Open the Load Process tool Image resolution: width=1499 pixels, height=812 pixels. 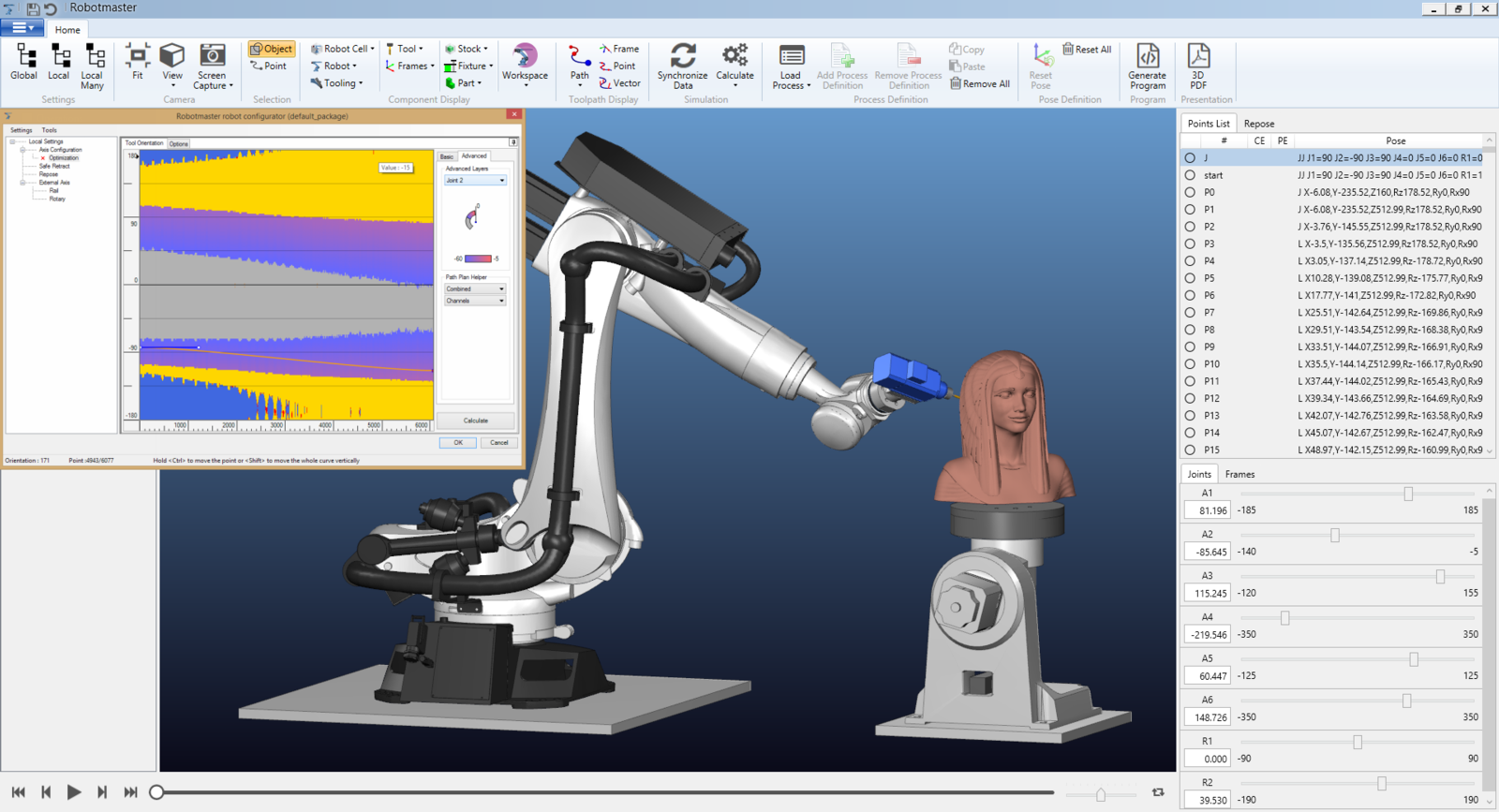[791, 66]
